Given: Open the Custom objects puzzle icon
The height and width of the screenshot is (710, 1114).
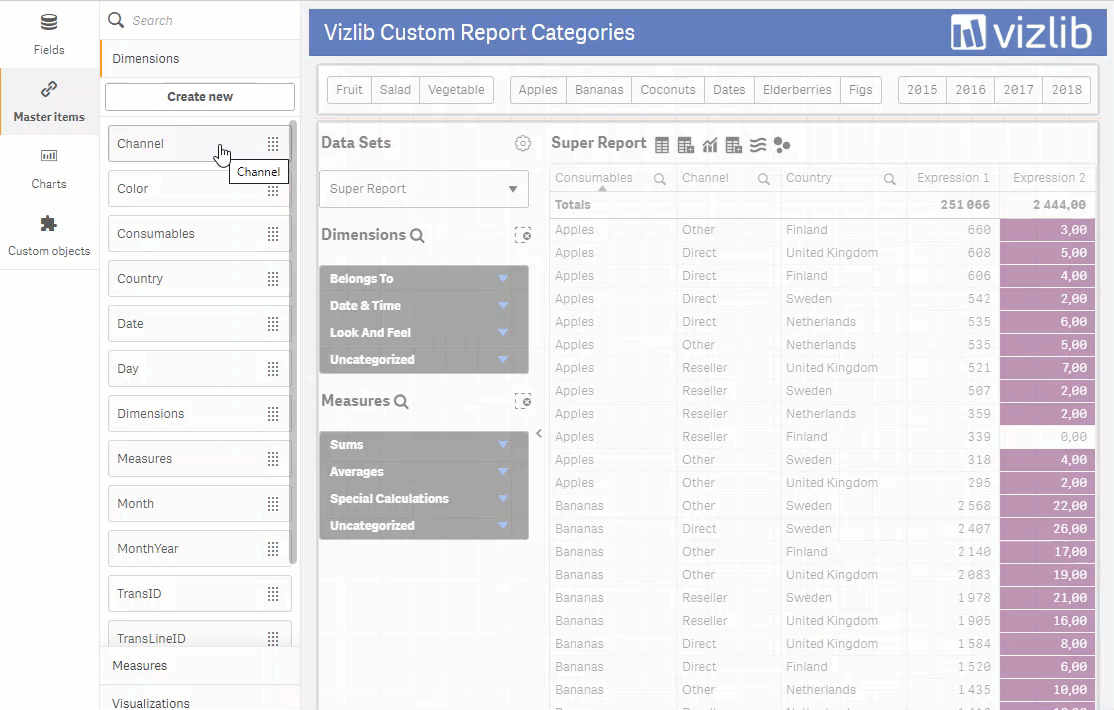Looking at the screenshot, I should [x=48, y=223].
